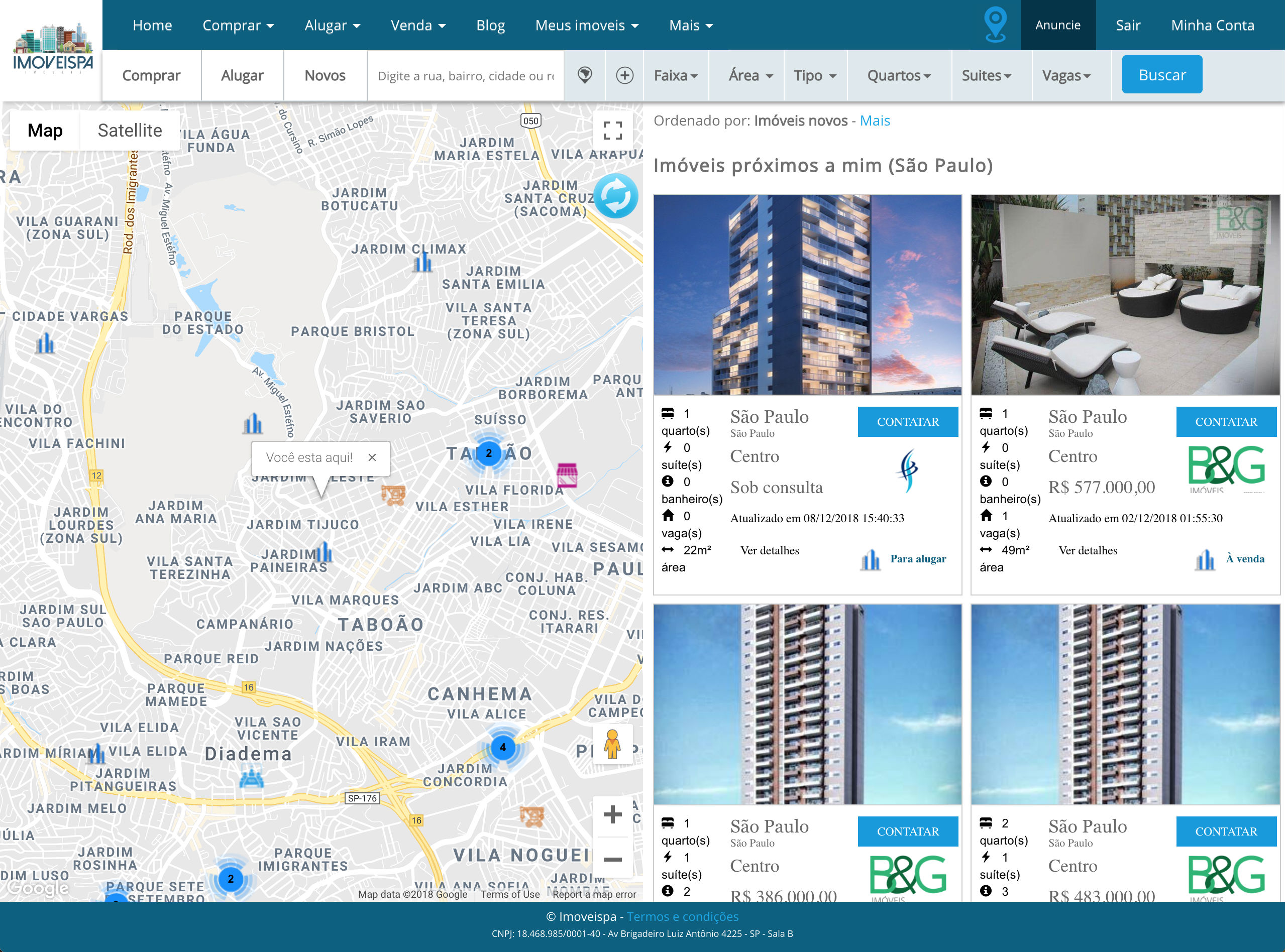Screen dimensions: 1285x952
Task: Zoom out on the map
Action: tap(612, 858)
